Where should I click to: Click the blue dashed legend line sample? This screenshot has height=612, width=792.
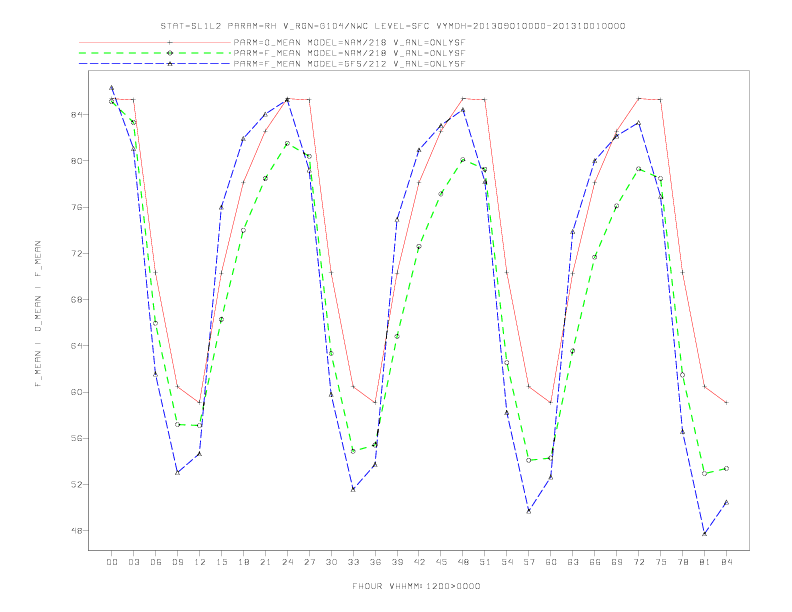[155, 64]
